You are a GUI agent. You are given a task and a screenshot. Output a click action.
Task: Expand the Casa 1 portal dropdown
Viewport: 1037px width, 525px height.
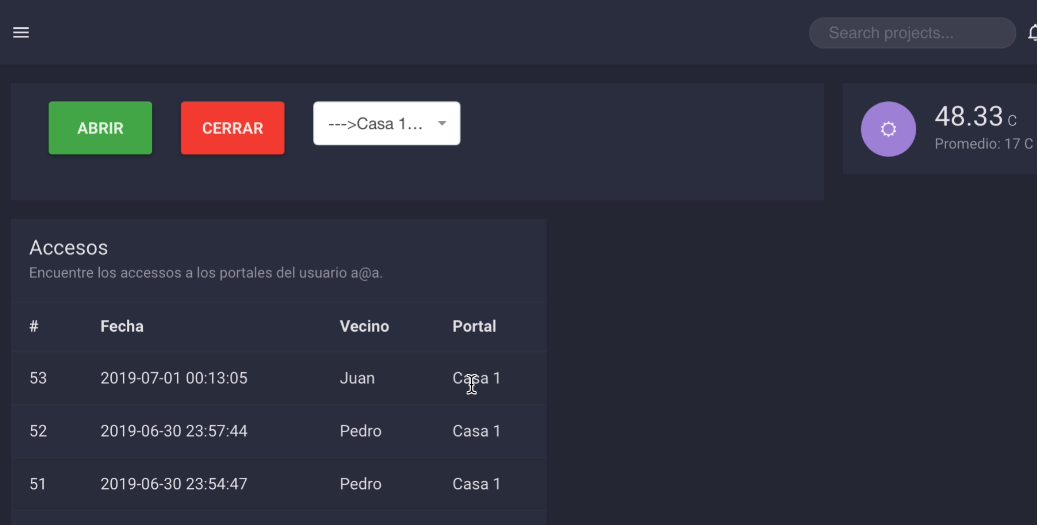(x=387, y=124)
